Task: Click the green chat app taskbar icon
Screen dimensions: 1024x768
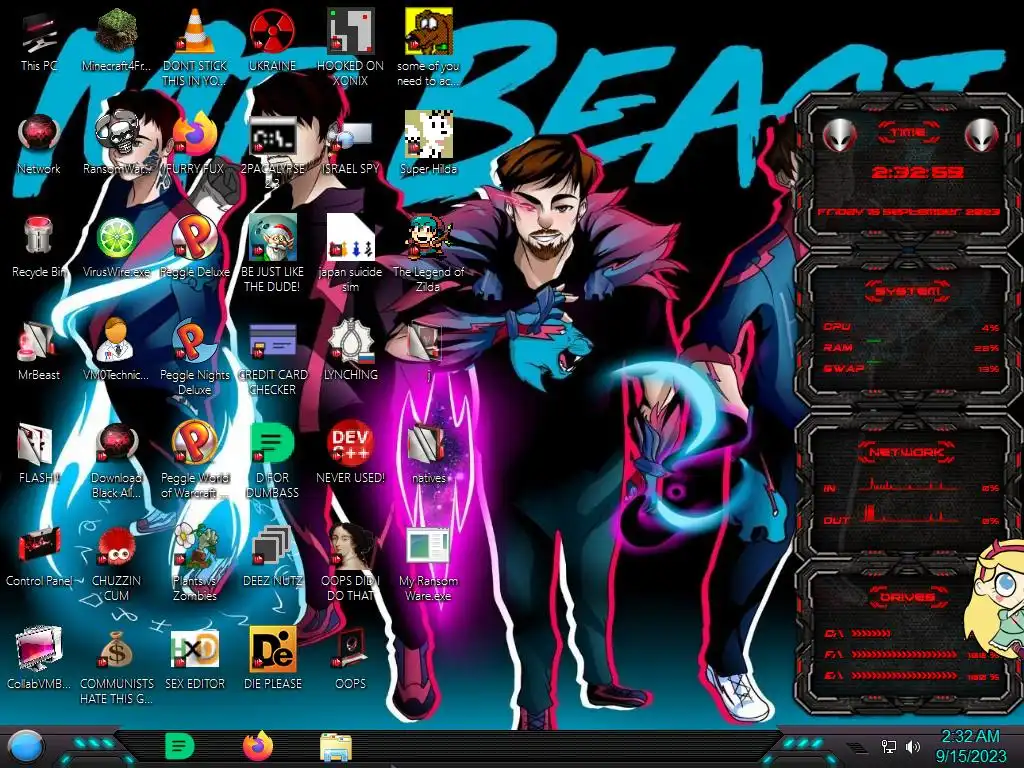Action: pos(180,746)
